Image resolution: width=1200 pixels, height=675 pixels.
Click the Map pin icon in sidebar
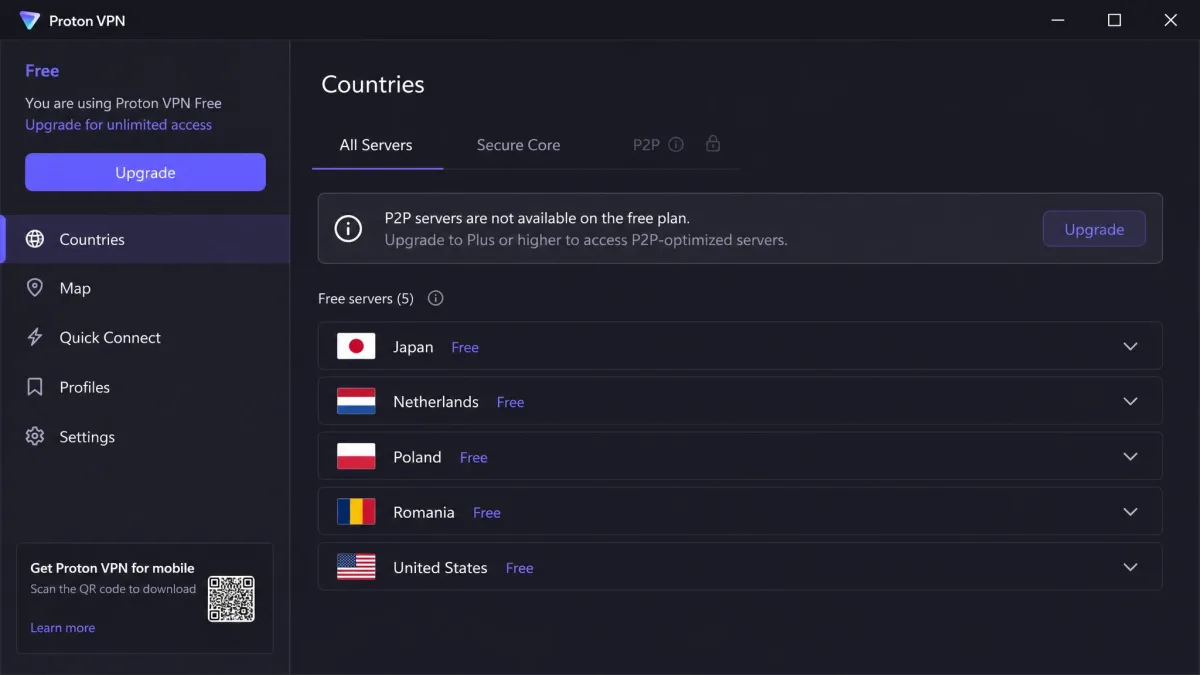coord(35,288)
